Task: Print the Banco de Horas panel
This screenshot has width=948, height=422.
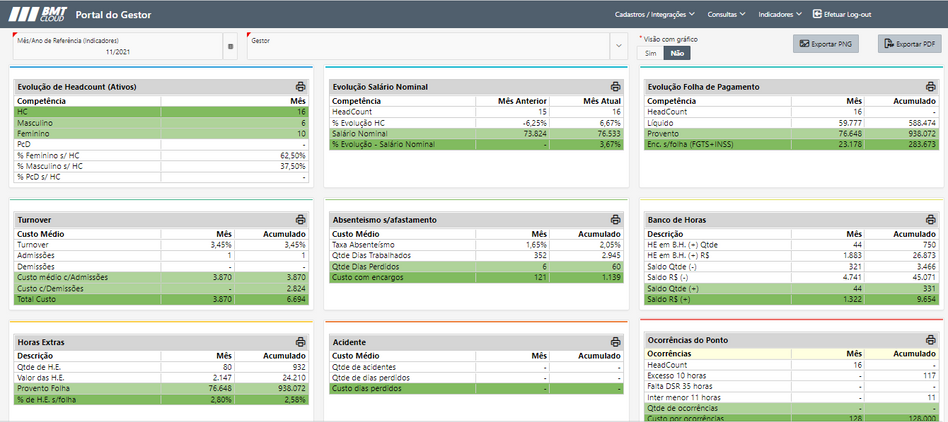Action: click(x=930, y=219)
